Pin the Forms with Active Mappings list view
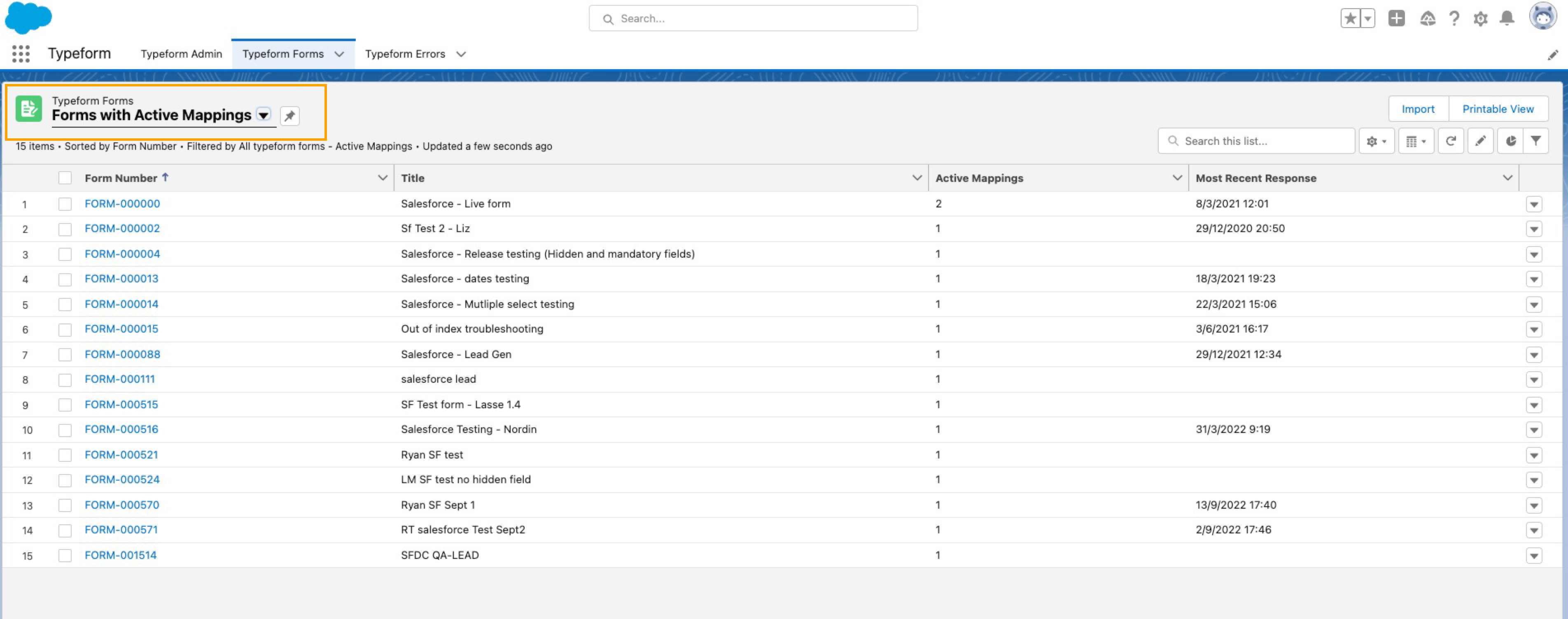Image resolution: width=1568 pixels, height=619 pixels. coord(290,116)
